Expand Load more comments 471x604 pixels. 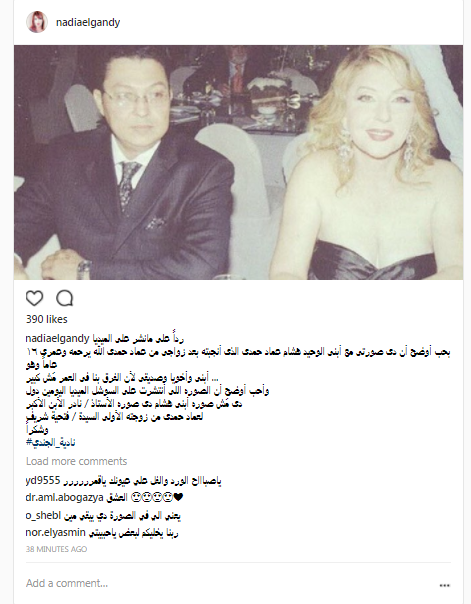pyautogui.click(x=76, y=461)
